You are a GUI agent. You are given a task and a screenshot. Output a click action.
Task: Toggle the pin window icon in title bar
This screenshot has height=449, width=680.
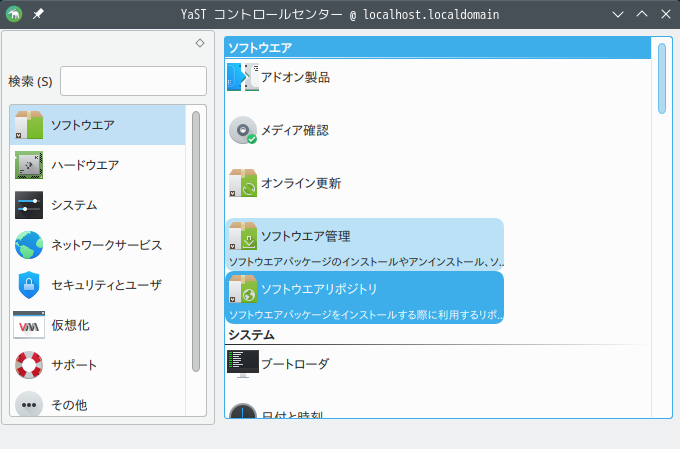tap(38, 14)
